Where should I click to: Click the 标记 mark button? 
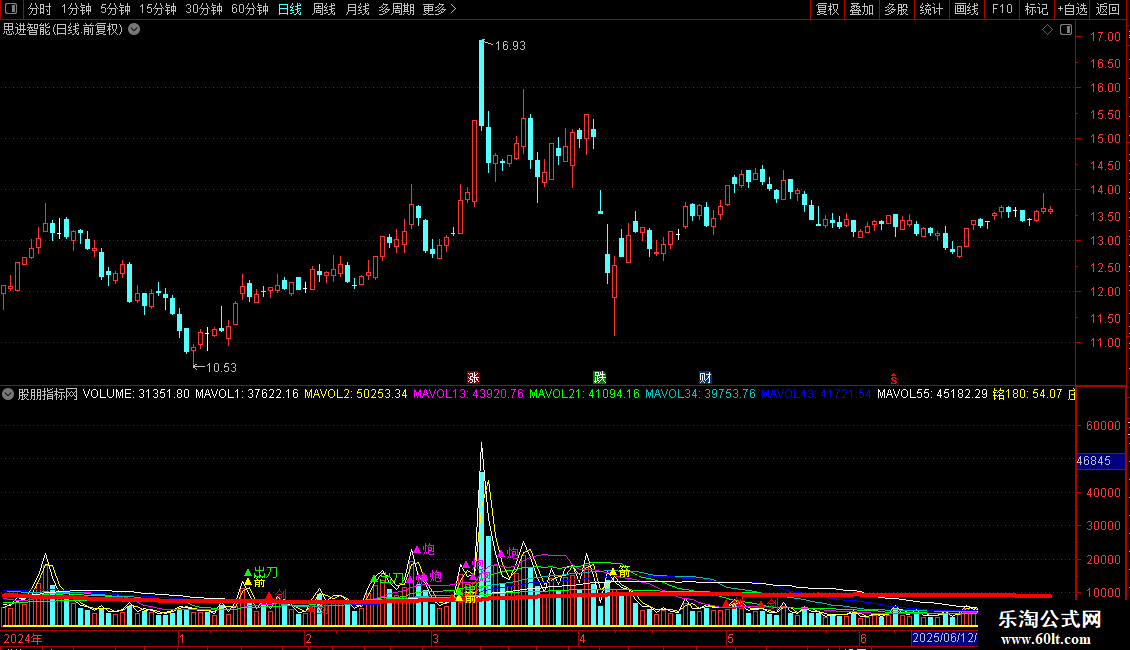coord(1036,9)
